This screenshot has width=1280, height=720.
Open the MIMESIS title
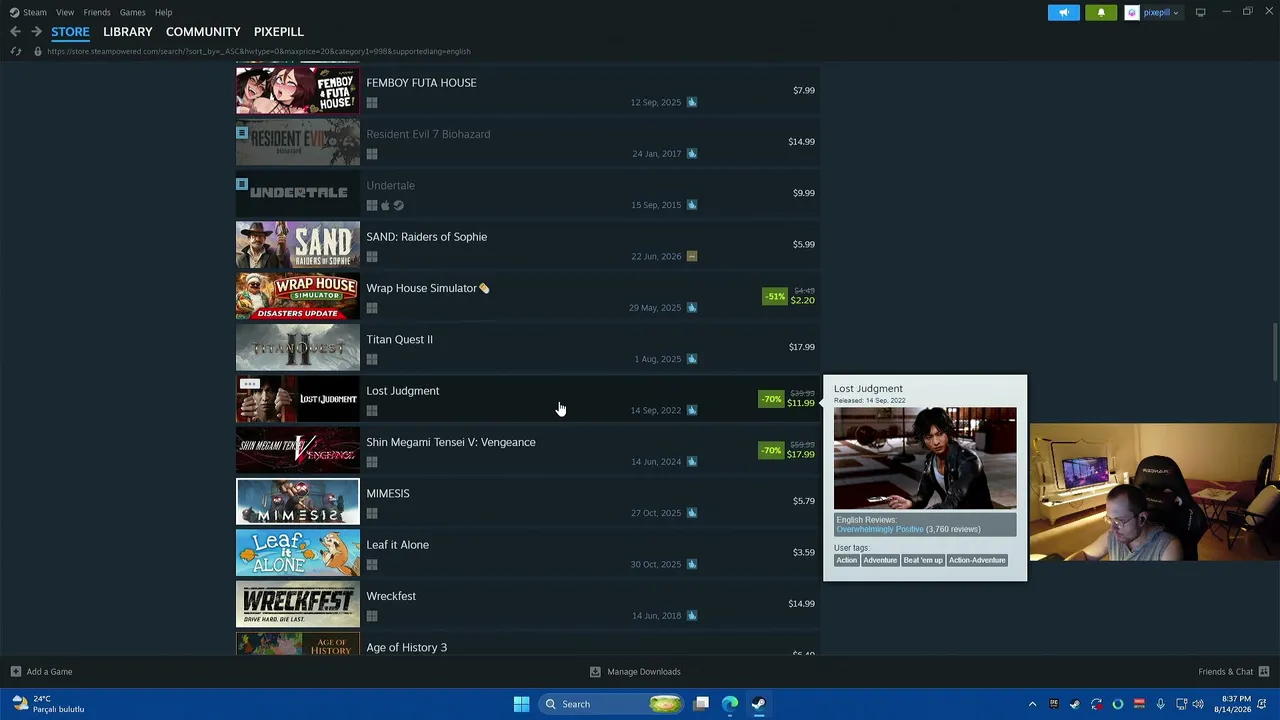click(388, 493)
